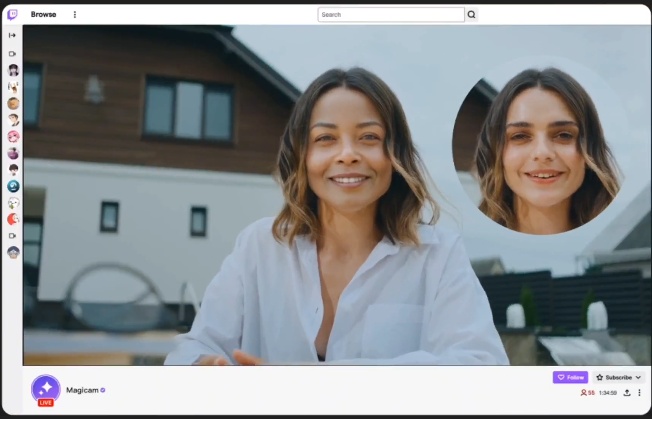The width and height of the screenshot is (652, 421).
Task: Select the pink-haired avatar channel in sidebar
Action: pos(13,137)
